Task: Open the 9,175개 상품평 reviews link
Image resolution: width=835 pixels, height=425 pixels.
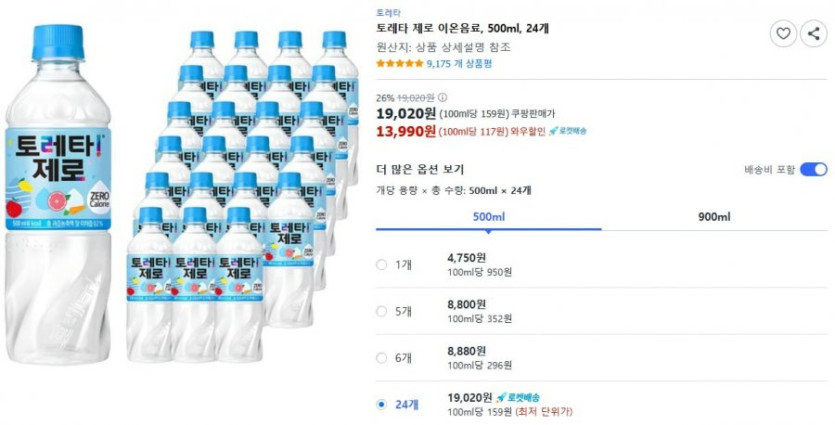Action: point(459,63)
